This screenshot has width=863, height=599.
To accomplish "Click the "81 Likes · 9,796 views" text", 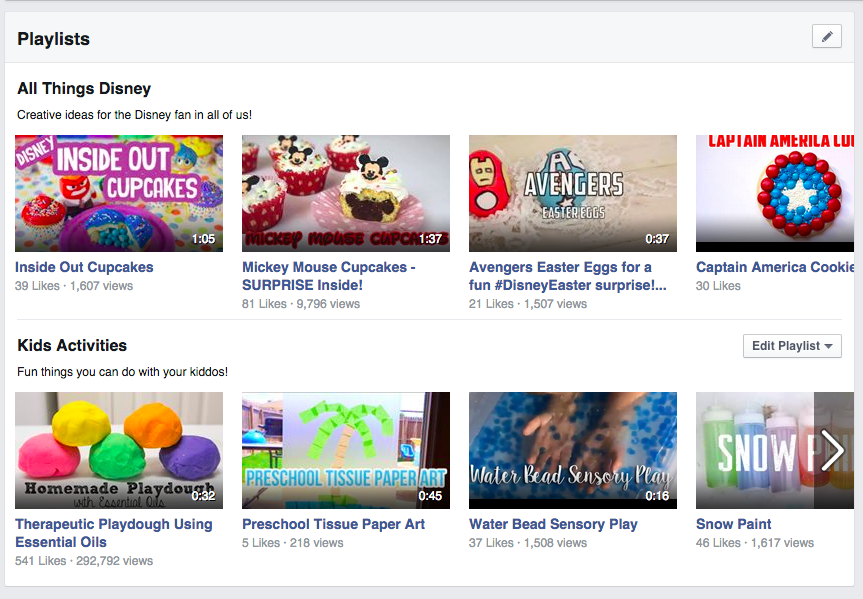I will coord(301,304).
